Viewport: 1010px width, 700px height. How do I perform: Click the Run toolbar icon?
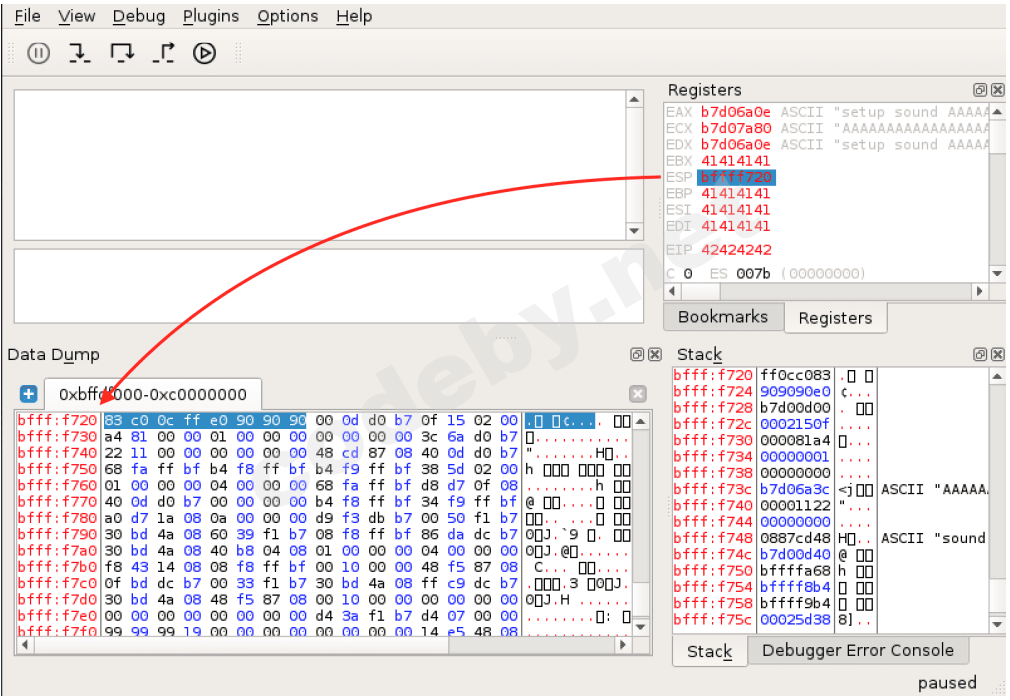click(x=204, y=53)
